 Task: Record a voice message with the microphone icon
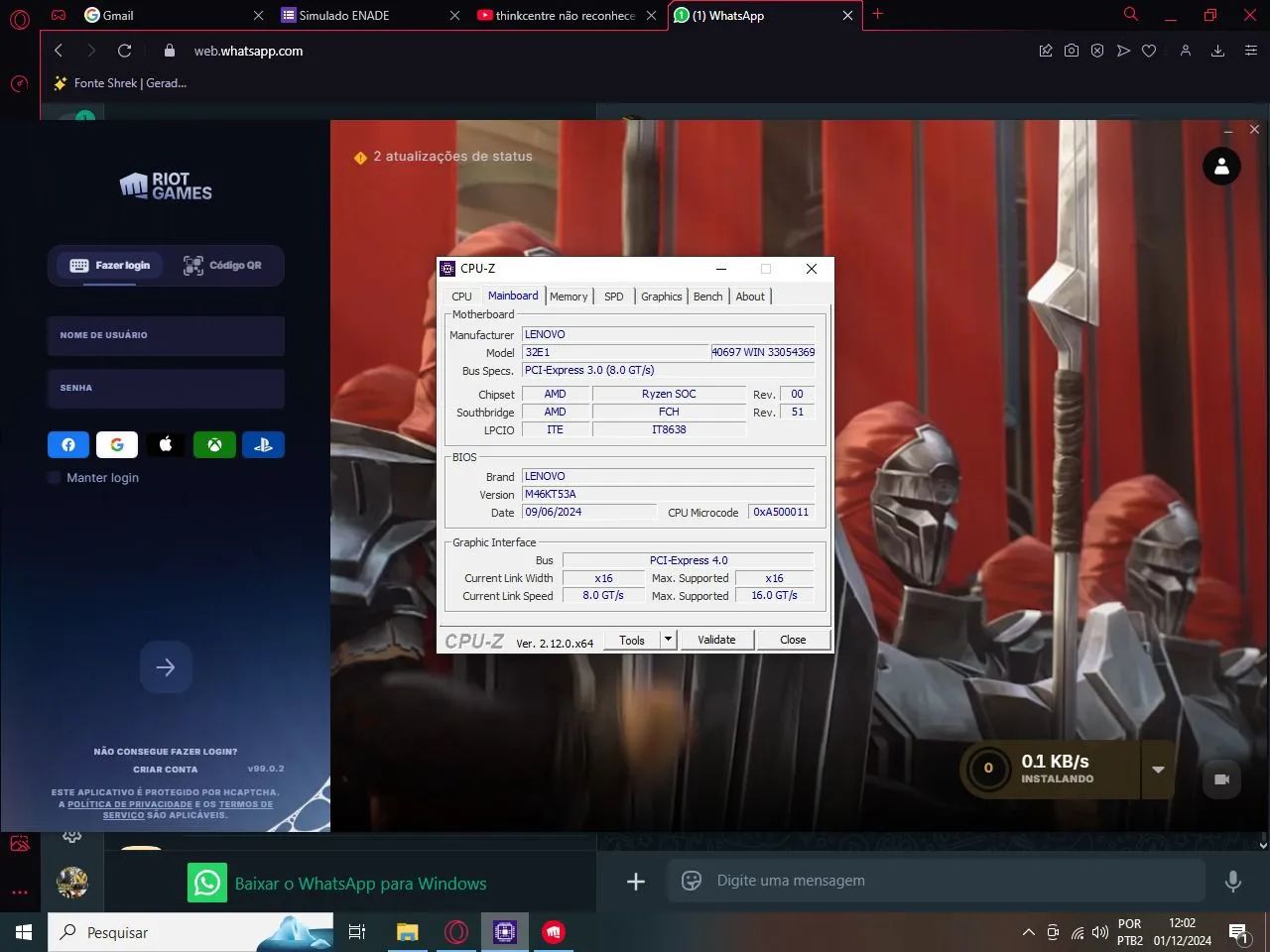1233,881
